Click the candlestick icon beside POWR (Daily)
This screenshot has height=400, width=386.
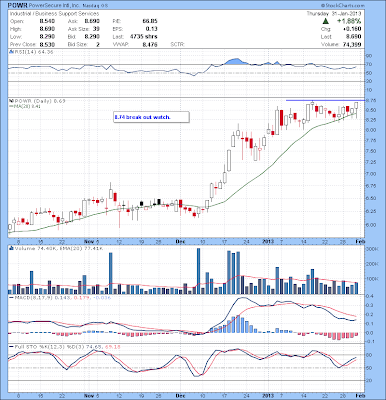click(11, 101)
